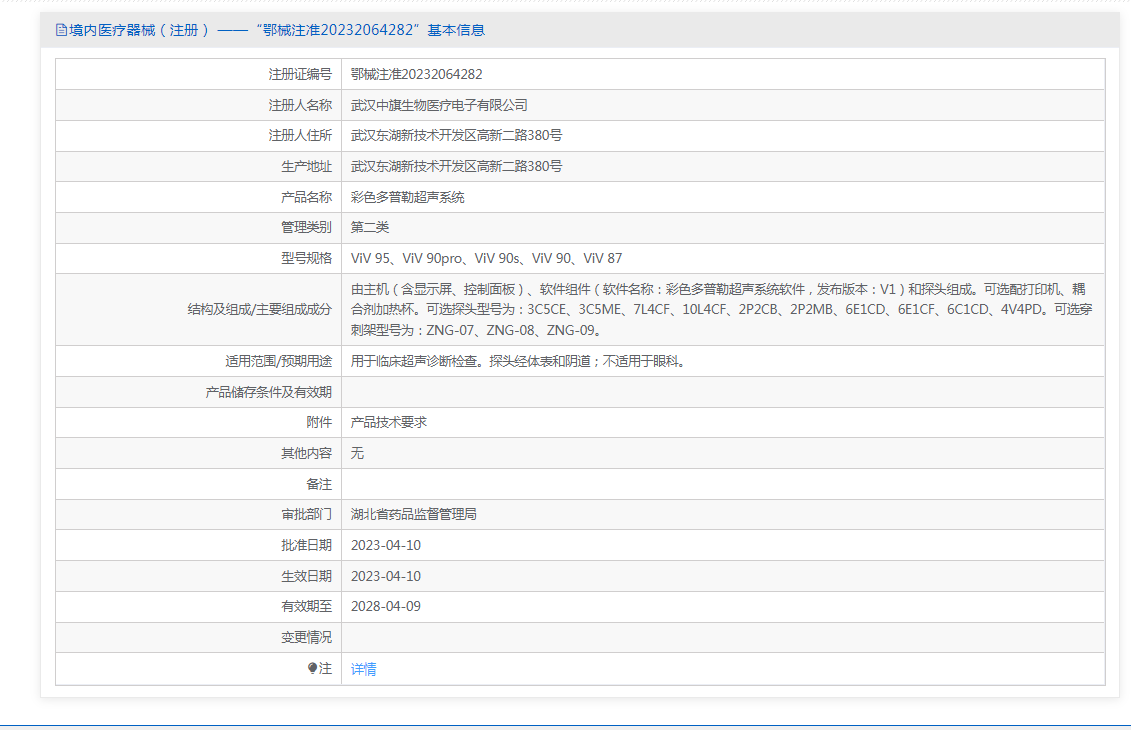1131x730 pixels.
Task: Click the 注册人名称 label
Action: (x=300, y=105)
